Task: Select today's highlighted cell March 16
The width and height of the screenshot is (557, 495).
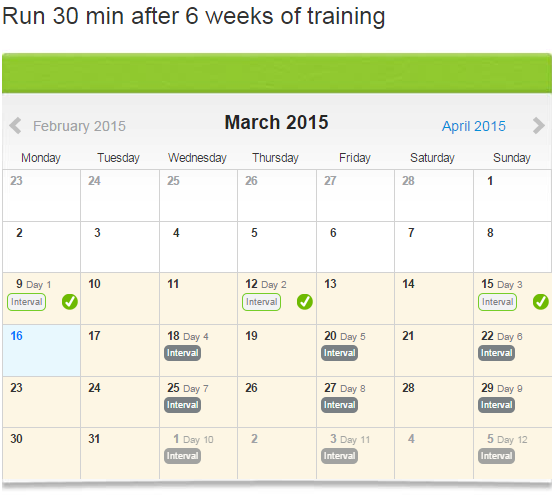Action: tap(42, 350)
